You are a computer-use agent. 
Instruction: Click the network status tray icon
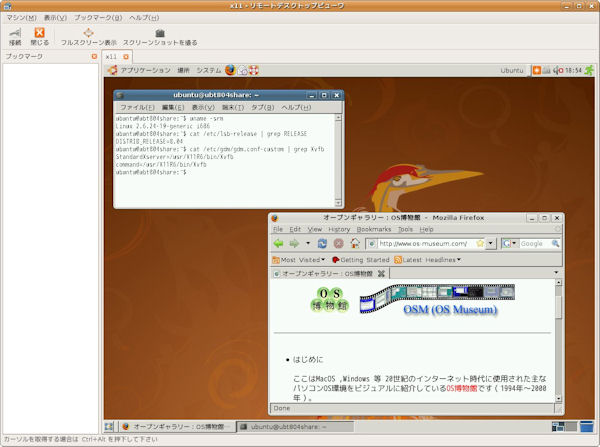(x=546, y=70)
